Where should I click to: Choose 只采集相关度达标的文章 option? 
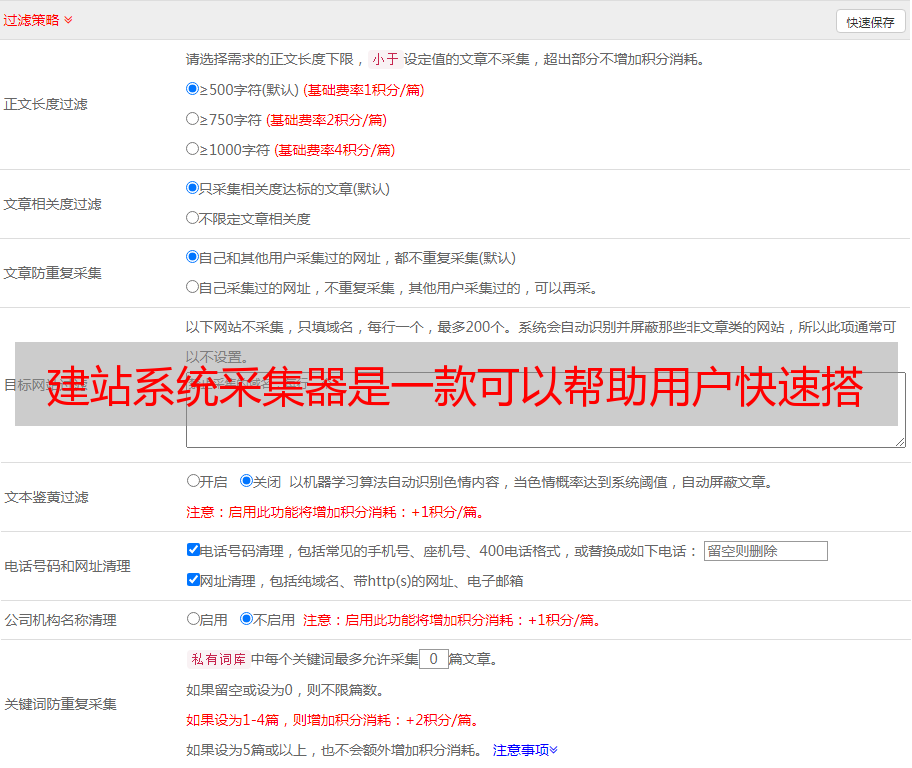[x=193, y=188]
